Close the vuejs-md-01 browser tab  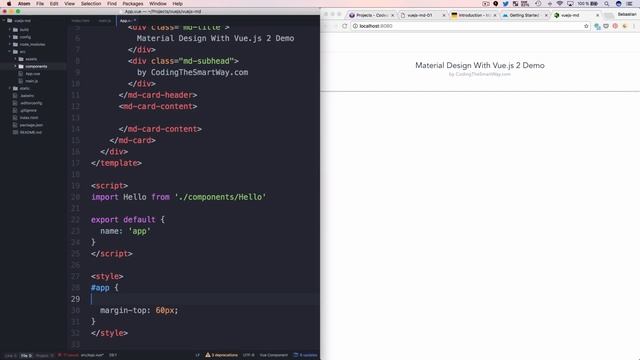444,16
